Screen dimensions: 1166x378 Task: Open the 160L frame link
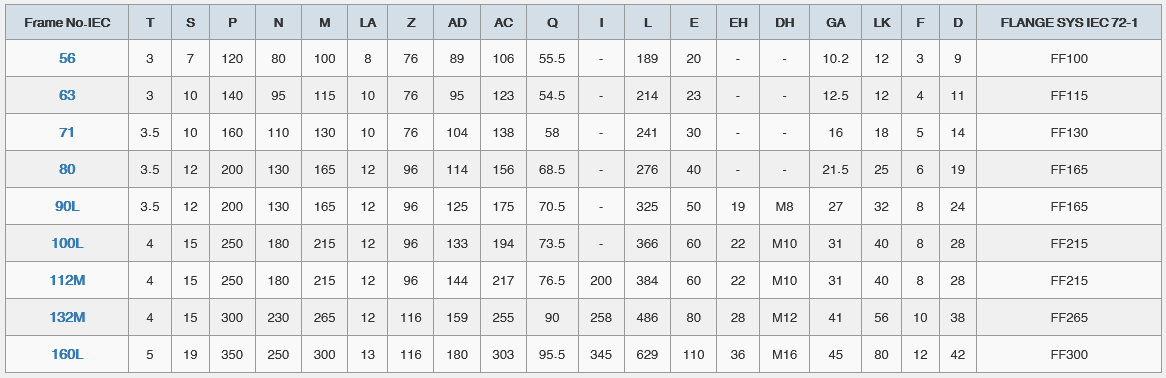click(x=67, y=355)
